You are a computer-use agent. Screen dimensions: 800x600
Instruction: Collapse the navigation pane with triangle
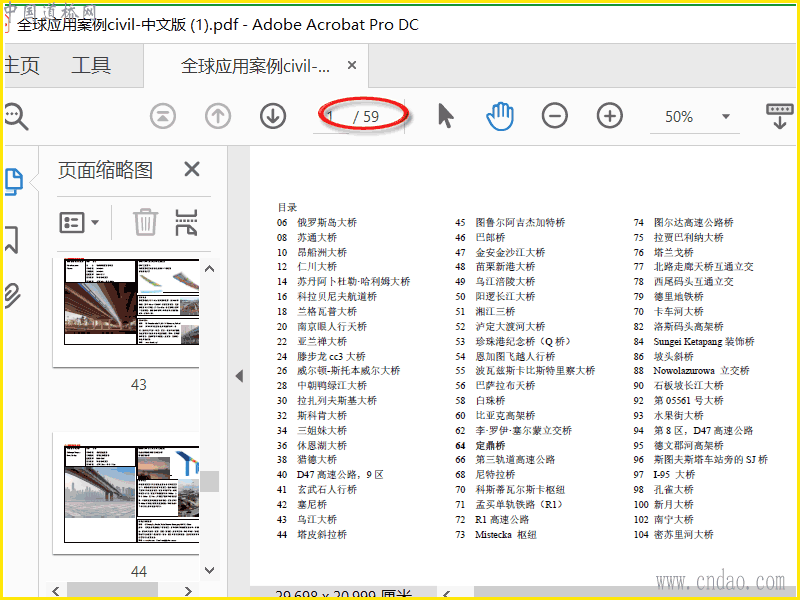tap(239, 376)
